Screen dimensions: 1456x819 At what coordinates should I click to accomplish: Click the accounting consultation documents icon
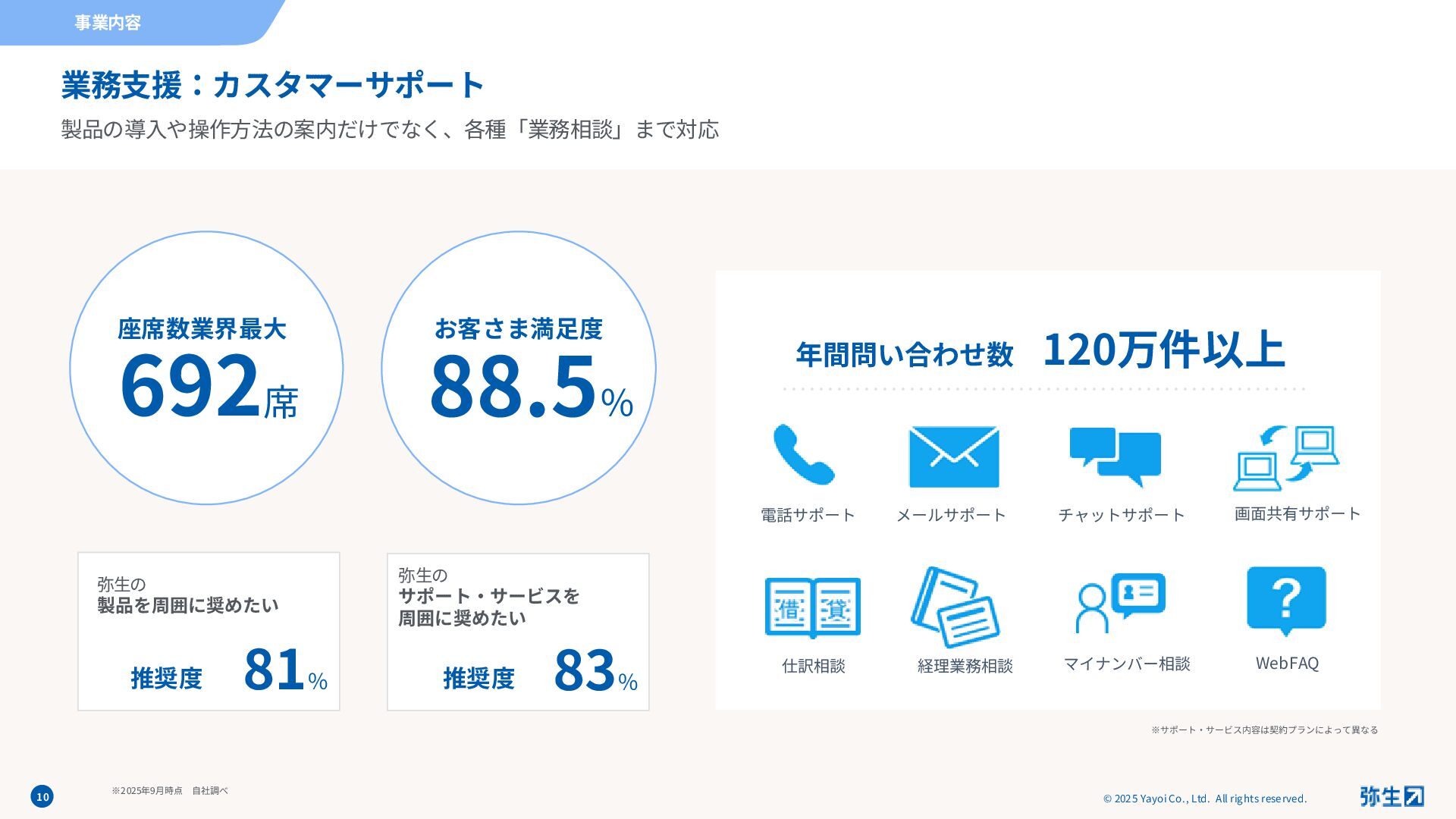[x=955, y=607]
